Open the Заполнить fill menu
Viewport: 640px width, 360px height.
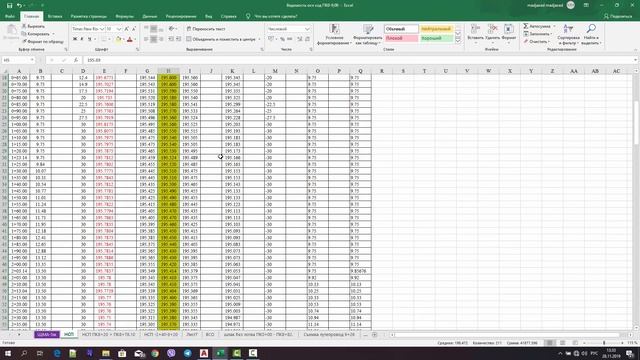[538, 34]
